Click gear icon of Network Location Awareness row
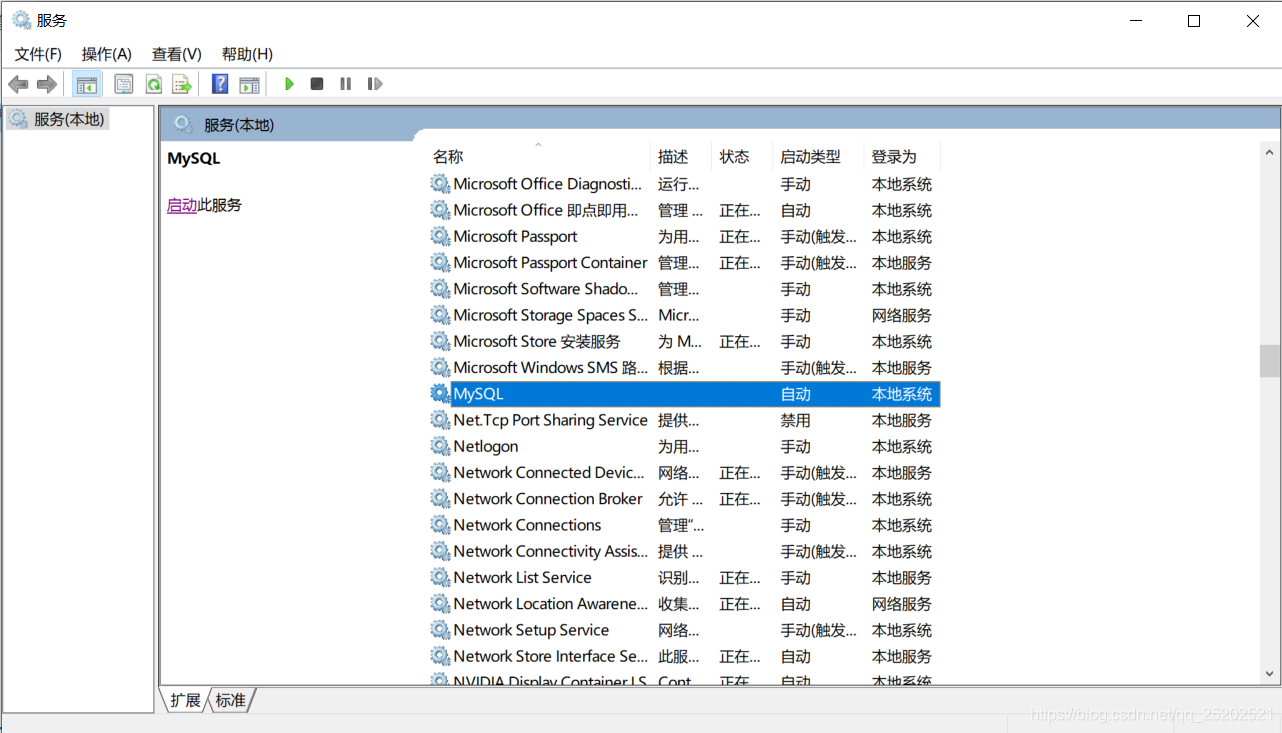1282x733 pixels. [x=440, y=604]
